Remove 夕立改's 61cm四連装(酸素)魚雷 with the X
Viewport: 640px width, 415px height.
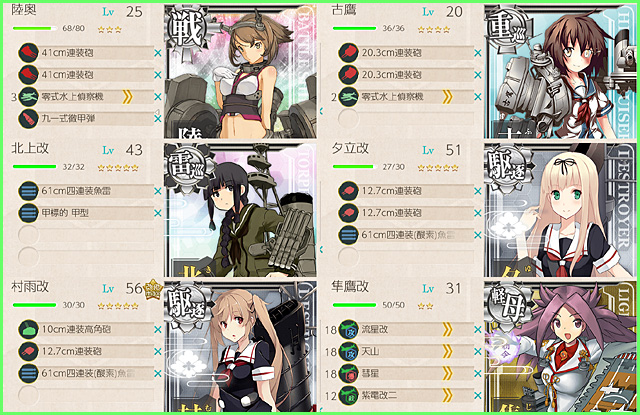pyautogui.click(x=478, y=235)
